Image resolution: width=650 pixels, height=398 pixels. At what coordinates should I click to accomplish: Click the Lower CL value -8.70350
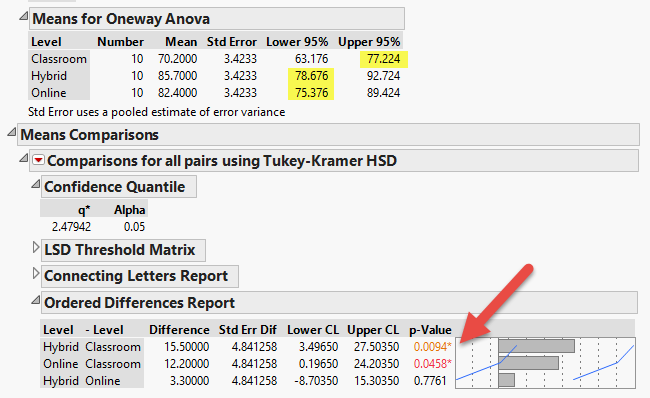click(x=316, y=381)
